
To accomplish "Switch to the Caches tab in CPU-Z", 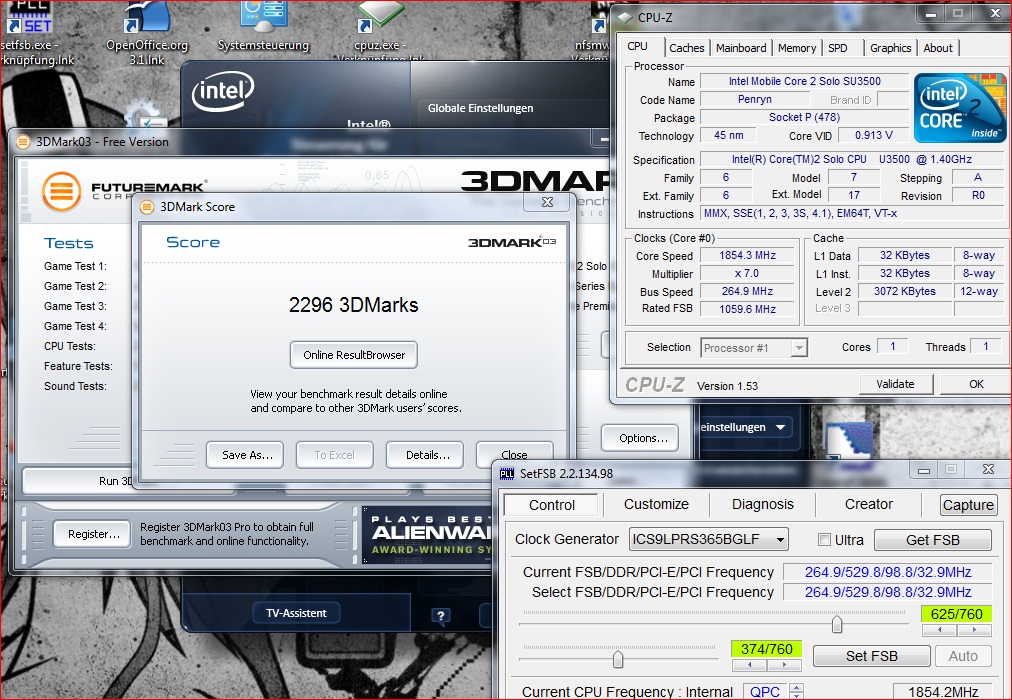I will pyautogui.click(x=687, y=48).
